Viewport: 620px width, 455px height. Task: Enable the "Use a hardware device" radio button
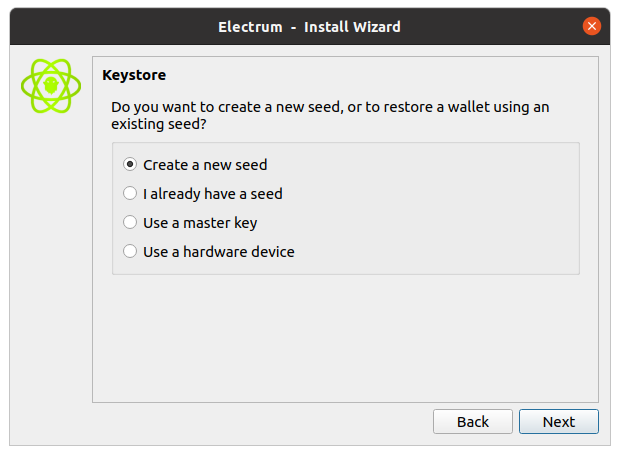(130, 252)
